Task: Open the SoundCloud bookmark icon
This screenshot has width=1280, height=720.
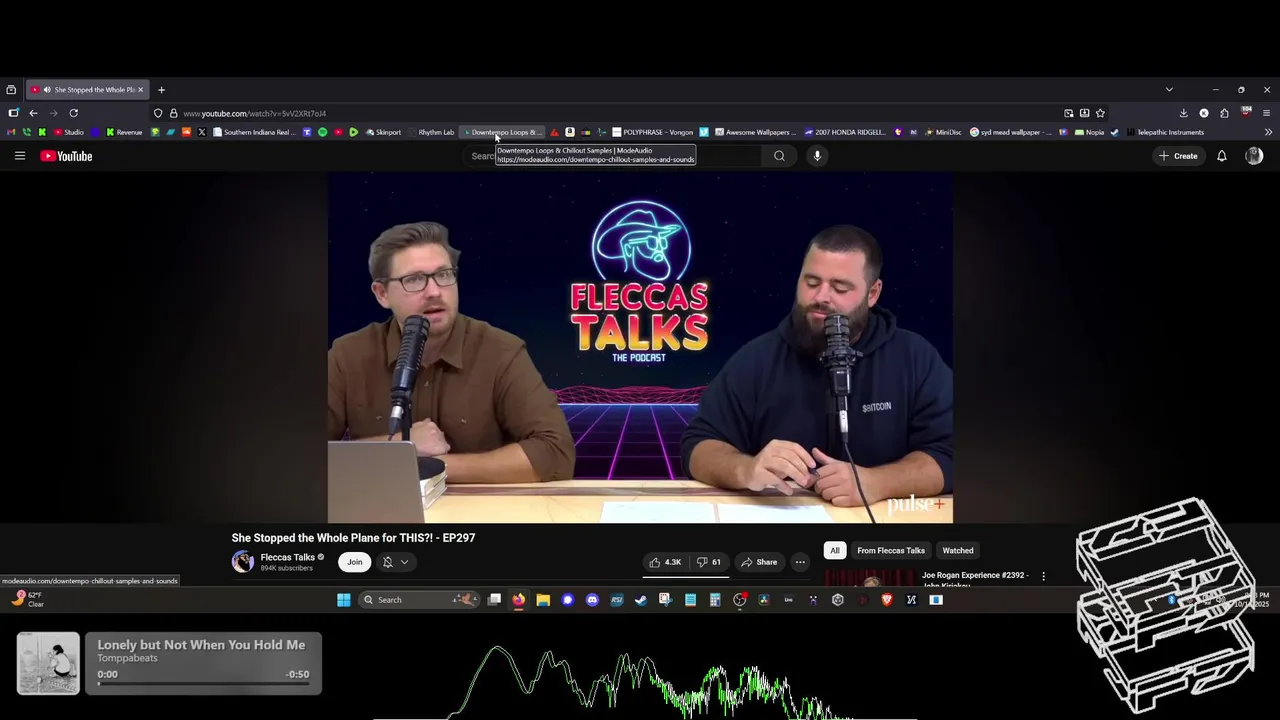Action: point(186,132)
